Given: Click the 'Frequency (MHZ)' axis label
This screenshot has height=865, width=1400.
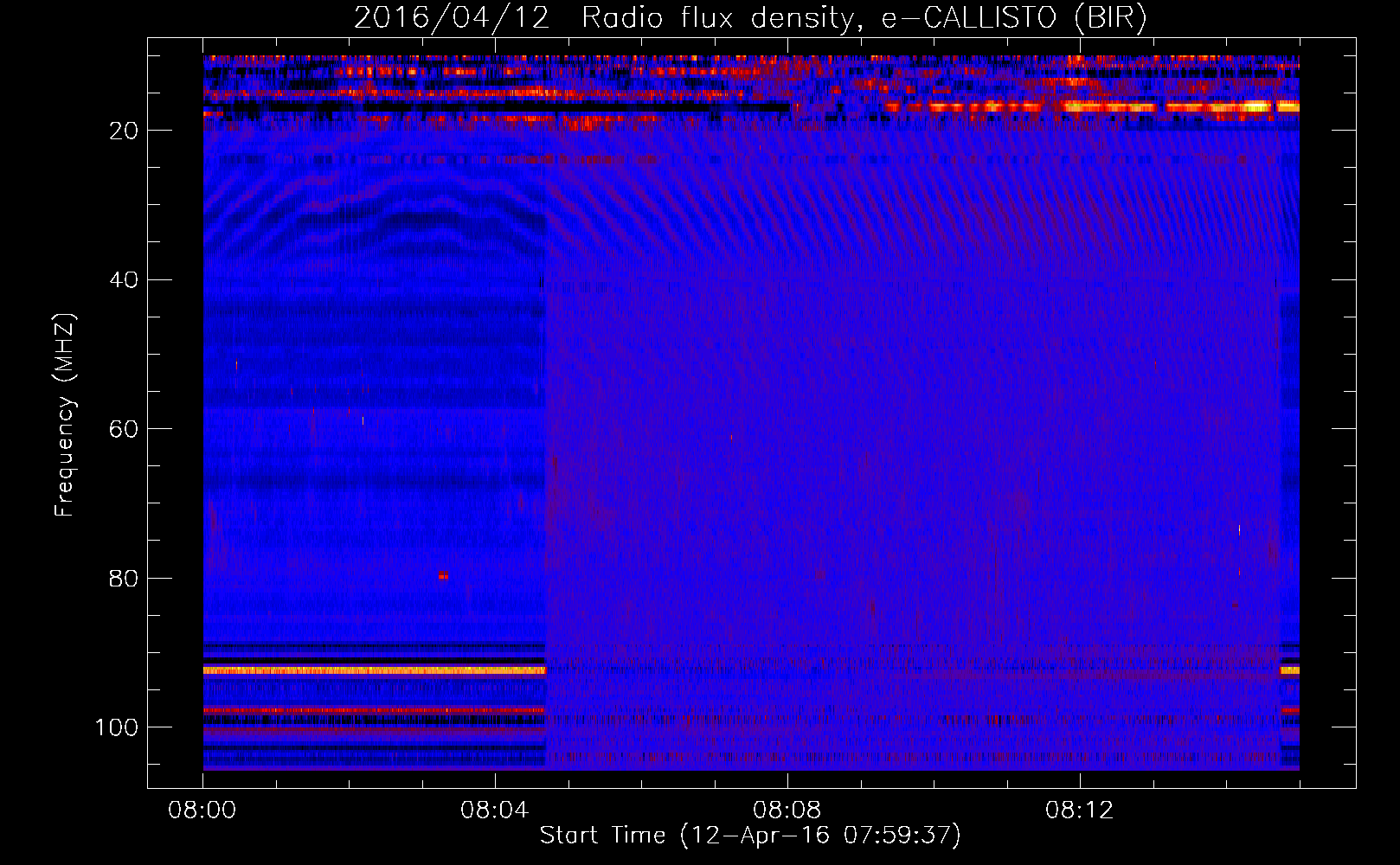Looking at the screenshot, I should pos(65,415).
